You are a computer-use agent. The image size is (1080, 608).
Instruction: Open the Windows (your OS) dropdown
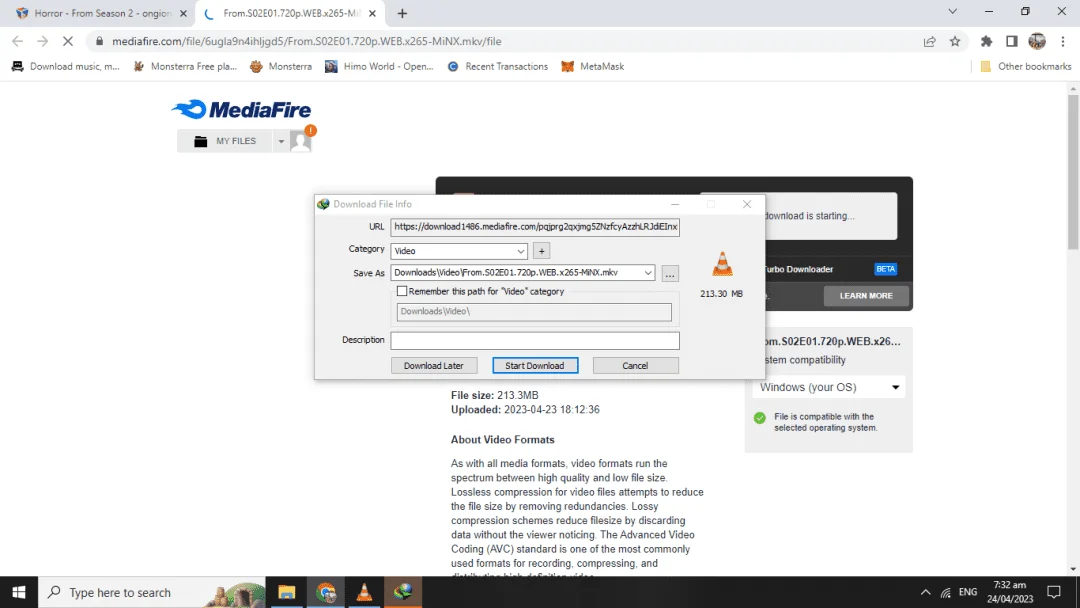click(x=829, y=387)
